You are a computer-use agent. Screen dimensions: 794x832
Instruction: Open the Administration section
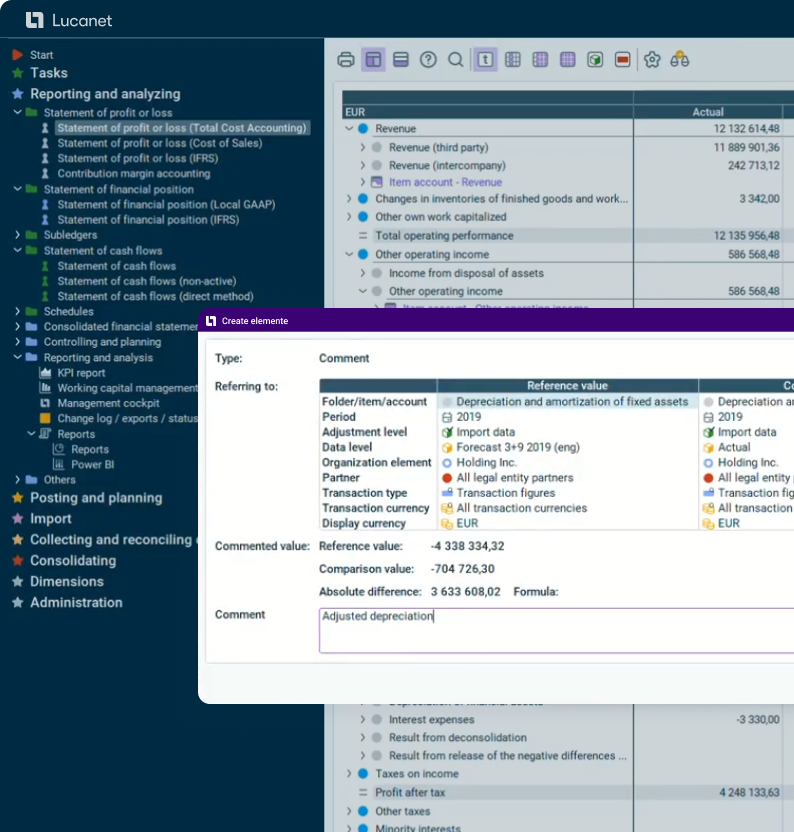tap(76, 603)
